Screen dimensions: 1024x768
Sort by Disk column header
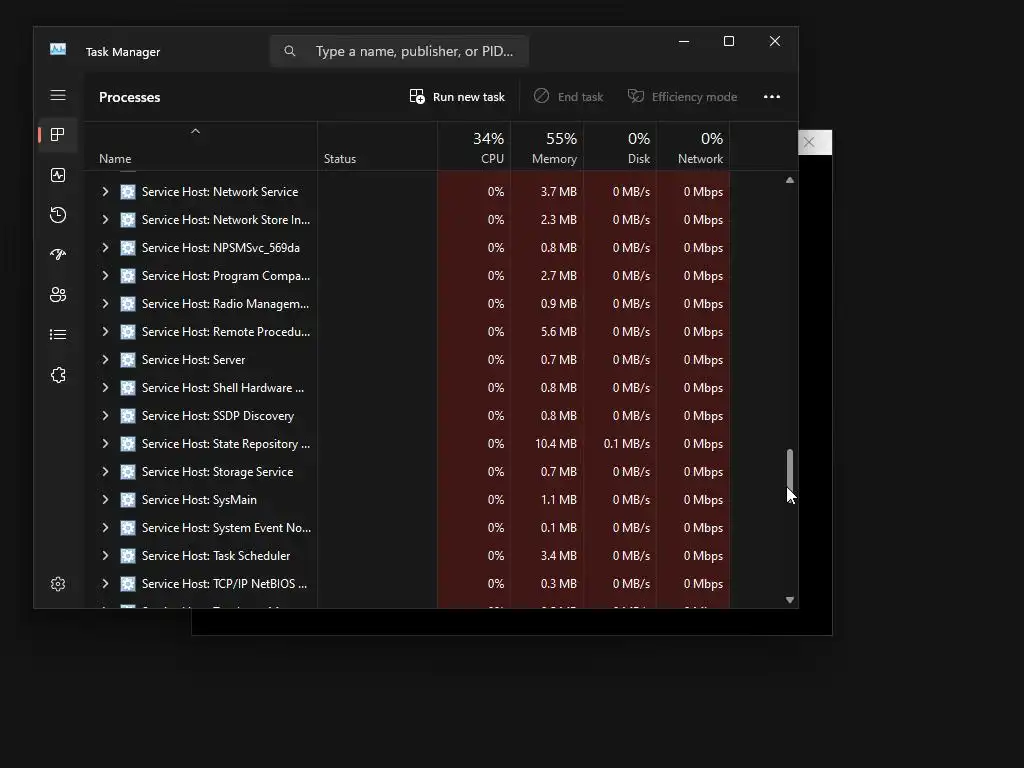(620, 147)
